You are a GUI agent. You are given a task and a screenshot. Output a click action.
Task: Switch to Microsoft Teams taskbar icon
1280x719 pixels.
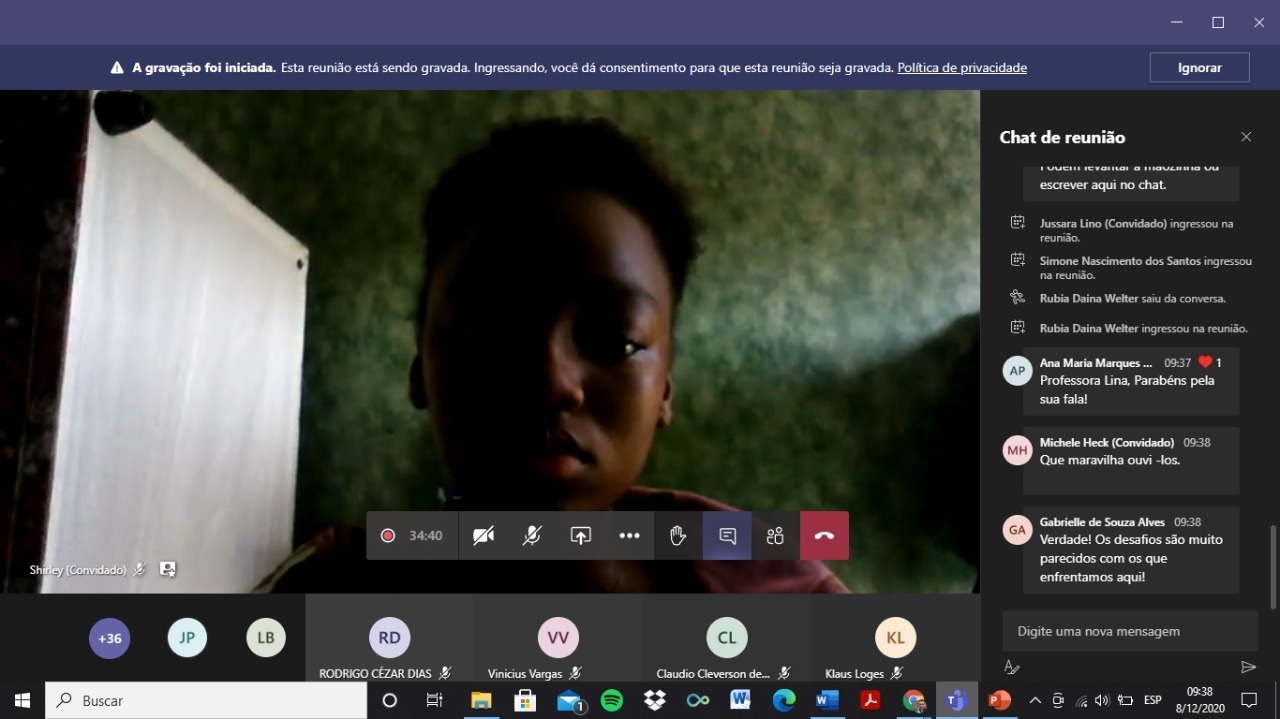(x=956, y=700)
